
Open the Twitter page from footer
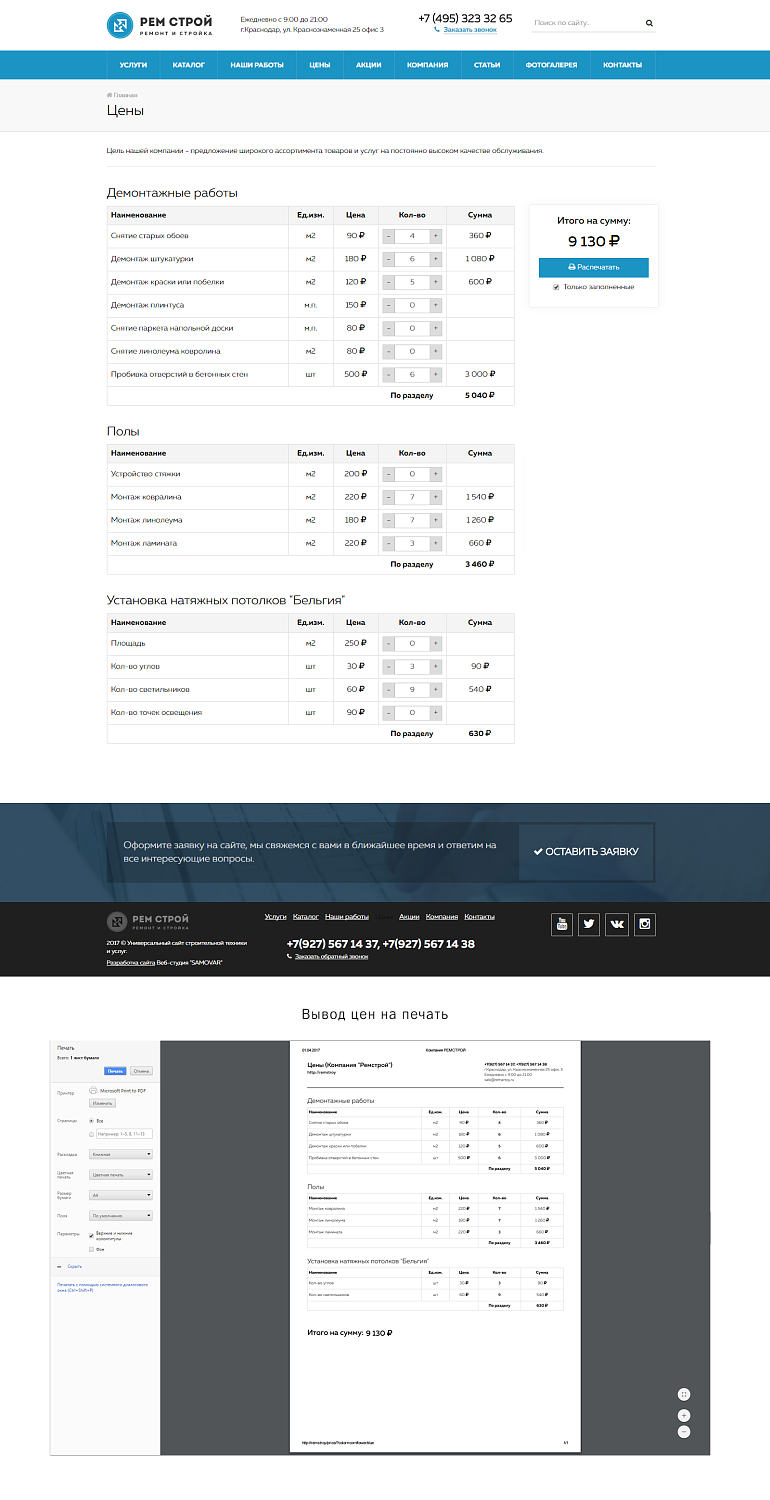(590, 924)
